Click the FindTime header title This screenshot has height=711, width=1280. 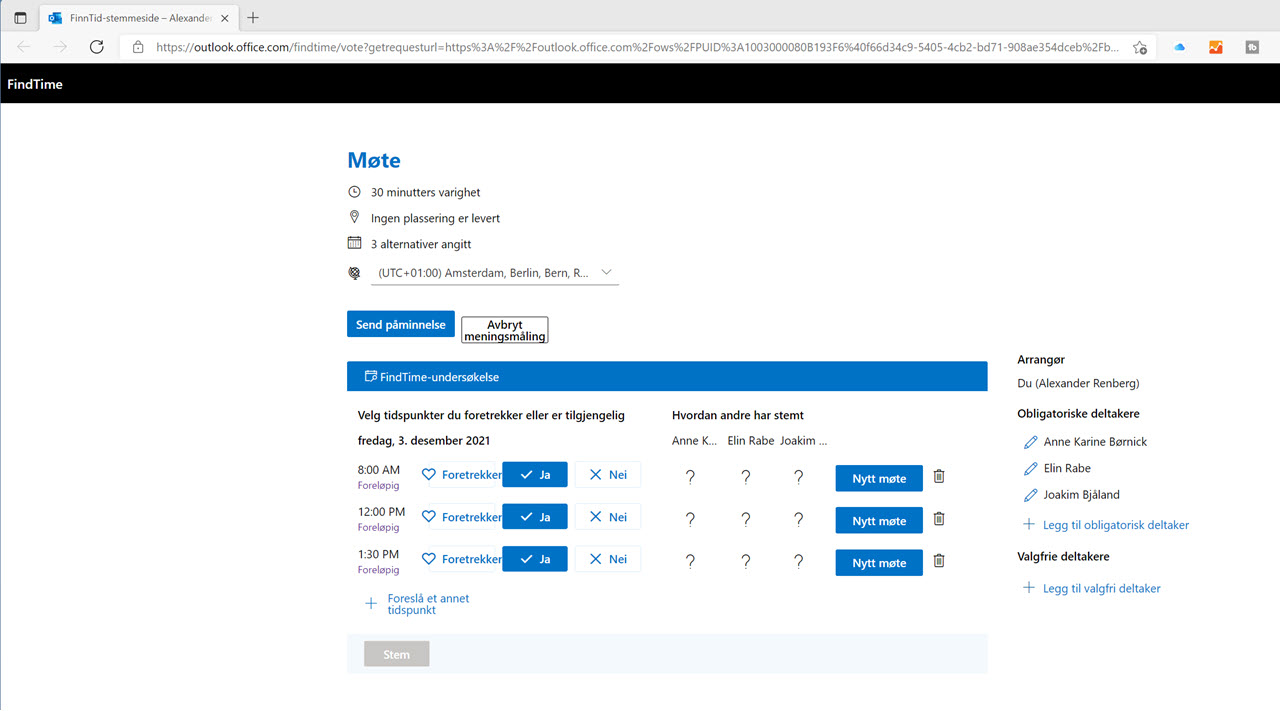(x=35, y=84)
